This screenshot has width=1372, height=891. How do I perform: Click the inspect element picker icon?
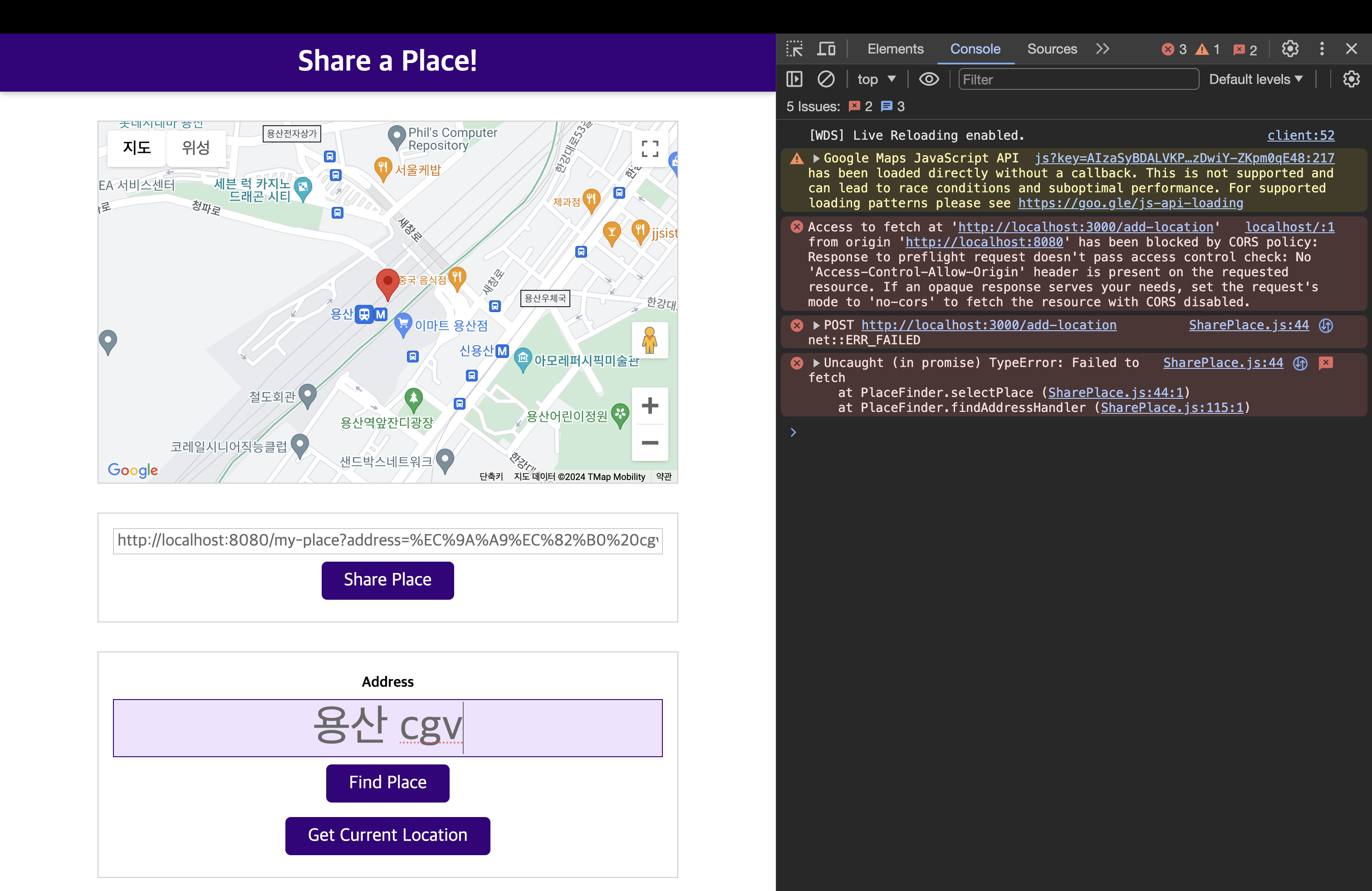(x=794, y=49)
